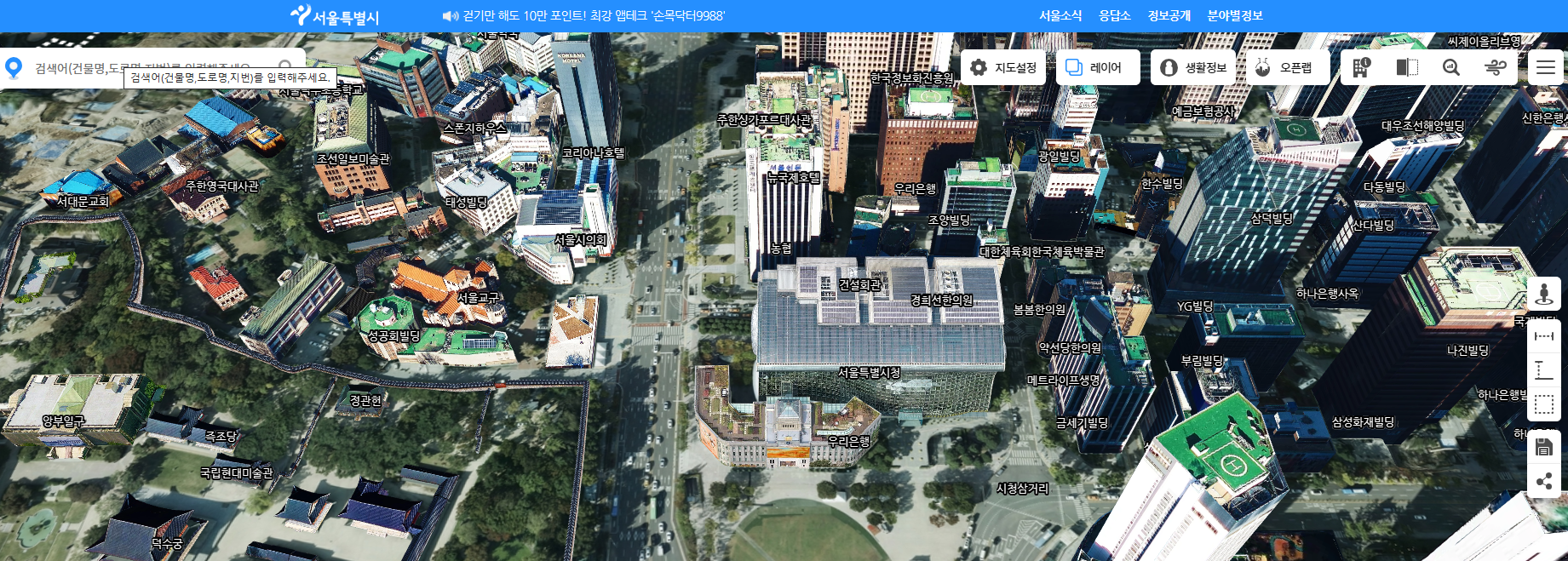Click the 국립현대미술관 map label
Screen dimensions: 1568x561
click(237, 472)
